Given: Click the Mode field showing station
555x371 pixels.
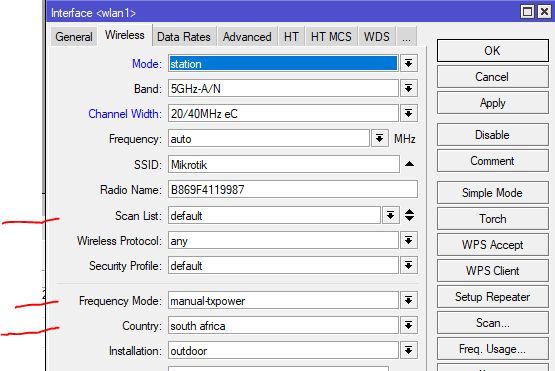Looking at the screenshot, I should click(x=283, y=64).
